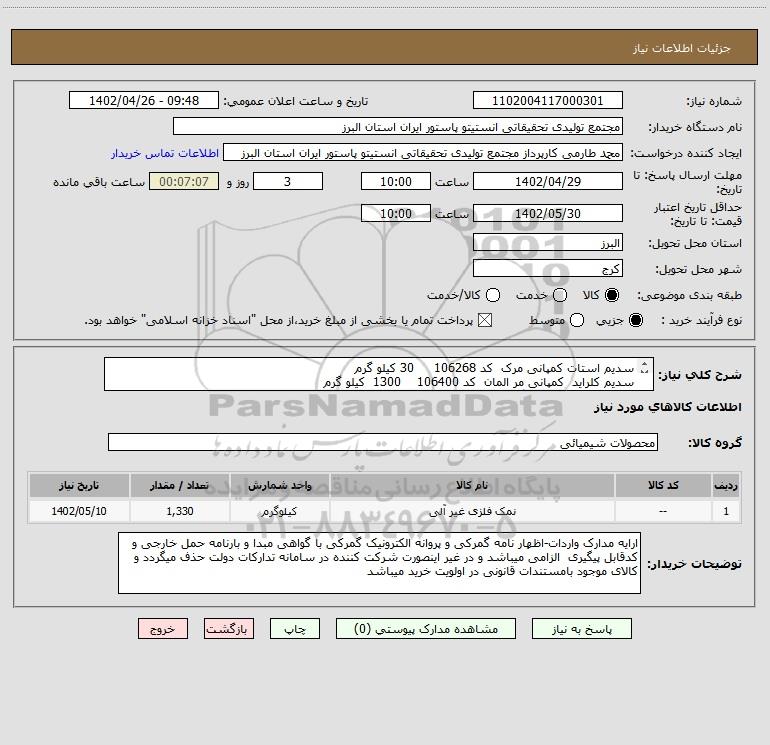Screen dimensions: 770x745
Task: Click the واحد شمارش column header
Action: pyautogui.click(x=279, y=485)
